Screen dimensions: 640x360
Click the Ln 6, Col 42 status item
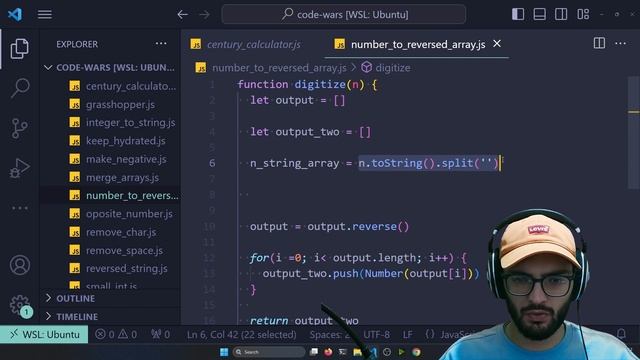(242, 334)
